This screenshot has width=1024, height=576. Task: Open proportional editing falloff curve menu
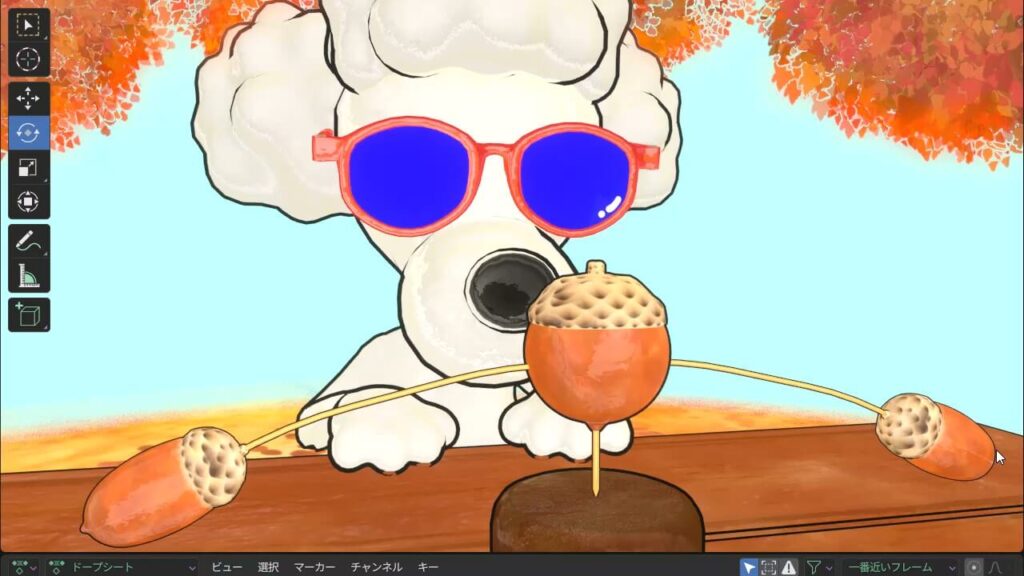tap(996, 567)
